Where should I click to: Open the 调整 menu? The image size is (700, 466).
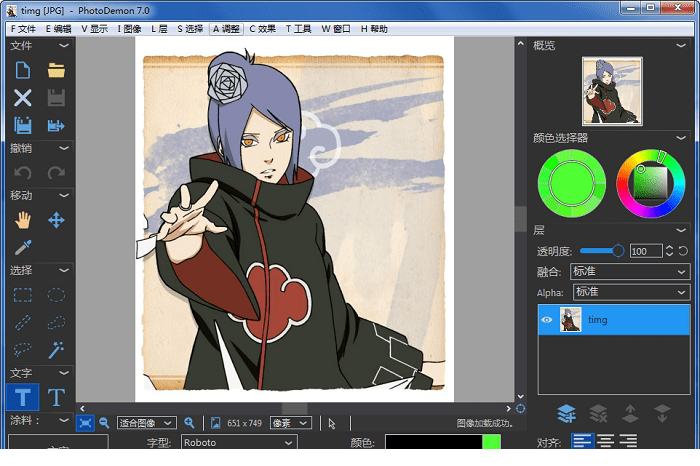225,29
